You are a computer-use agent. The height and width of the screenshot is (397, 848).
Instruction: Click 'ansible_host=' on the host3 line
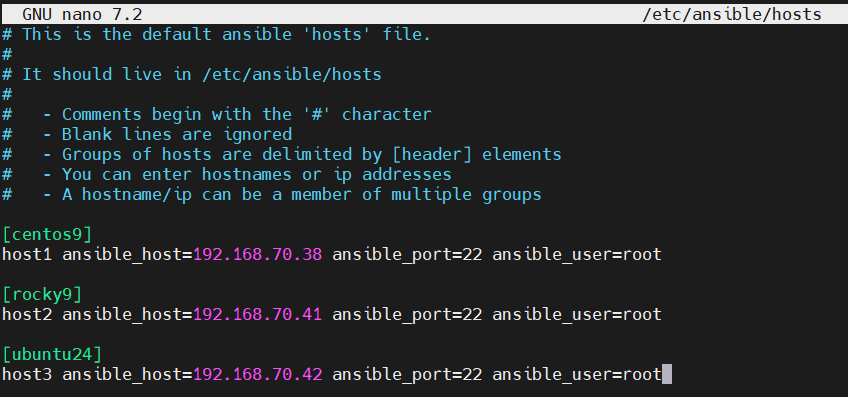coord(128,375)
